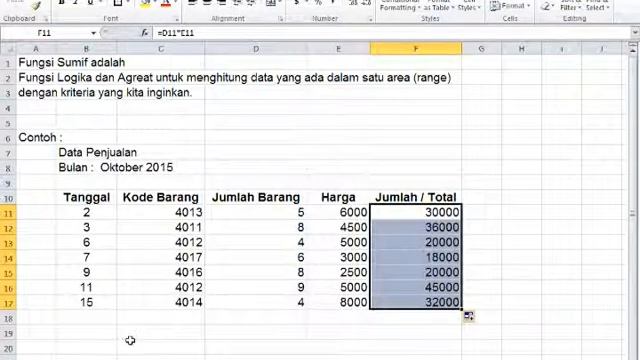Open Find & Select dropdown

pyautogui.click(x=597, y=6)
